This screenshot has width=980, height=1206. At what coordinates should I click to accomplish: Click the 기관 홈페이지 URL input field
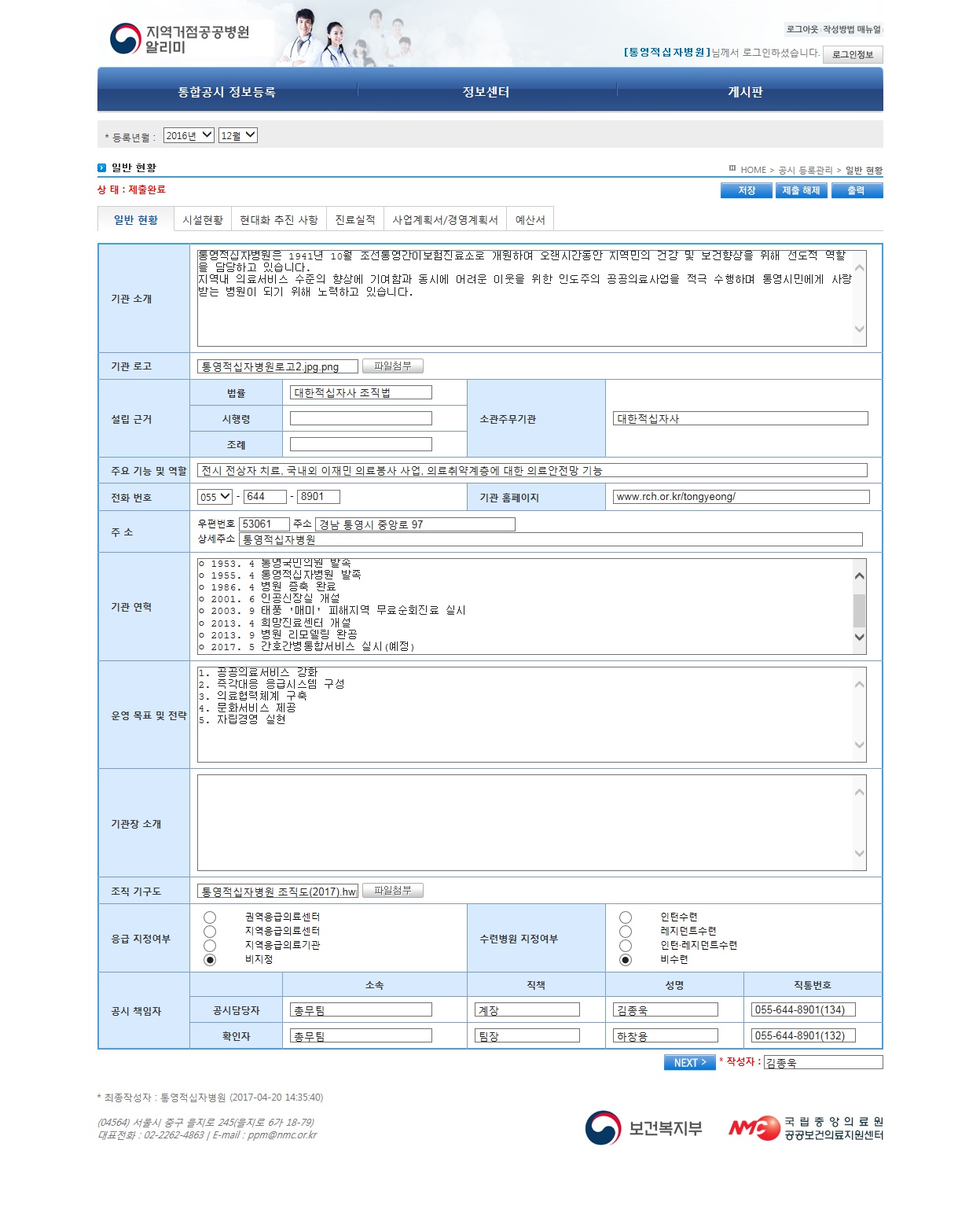[740, 497]
